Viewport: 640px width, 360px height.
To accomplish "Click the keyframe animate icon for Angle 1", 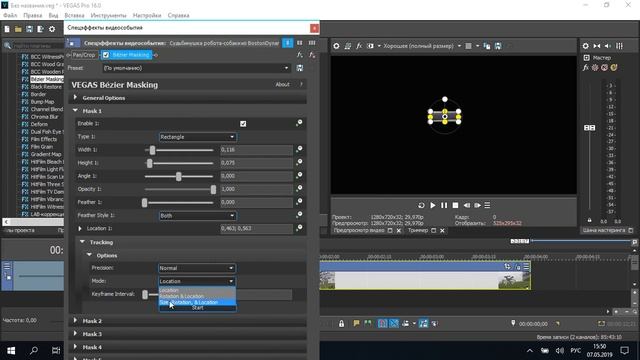I will coord(299,176).
